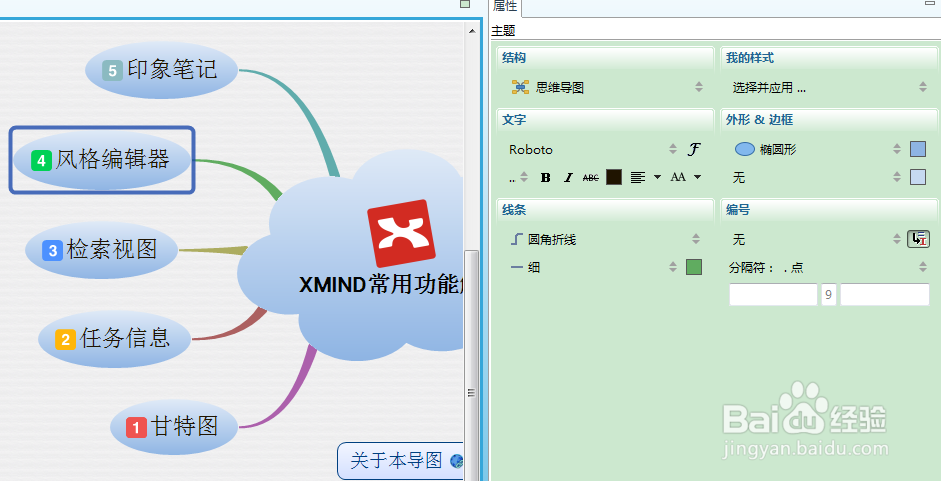Select the 任务信息 topic
This screenshot has height=481, width=941.
pos(115,339)
